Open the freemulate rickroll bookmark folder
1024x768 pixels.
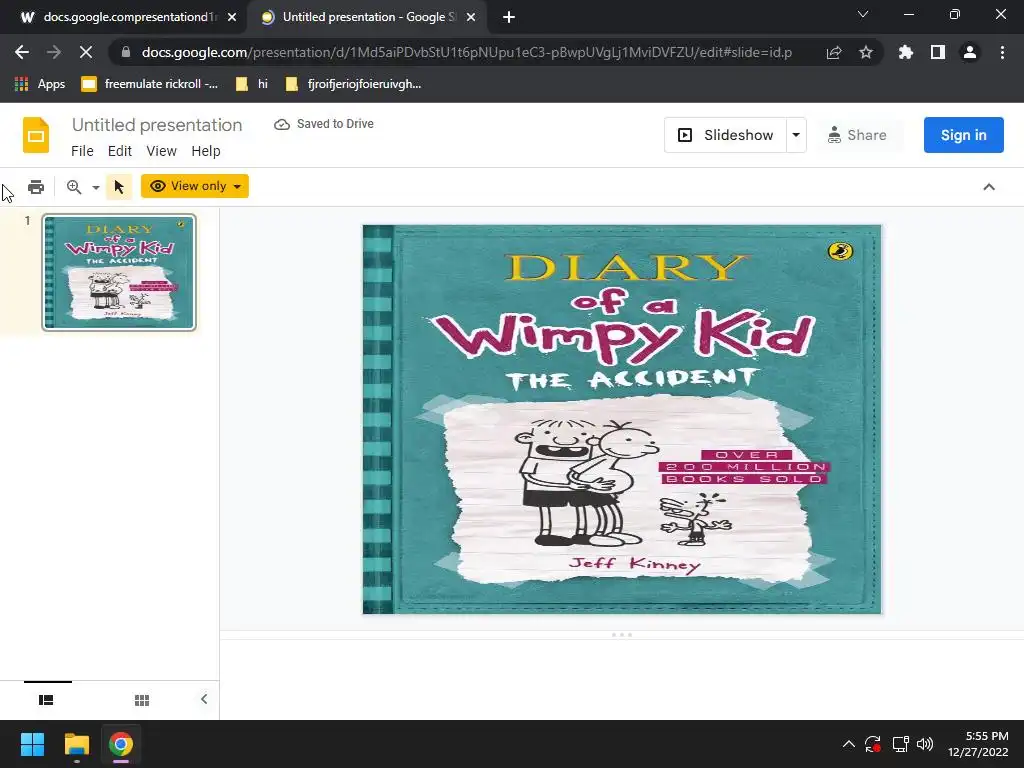pyautogui.click(x=150, y=84)
